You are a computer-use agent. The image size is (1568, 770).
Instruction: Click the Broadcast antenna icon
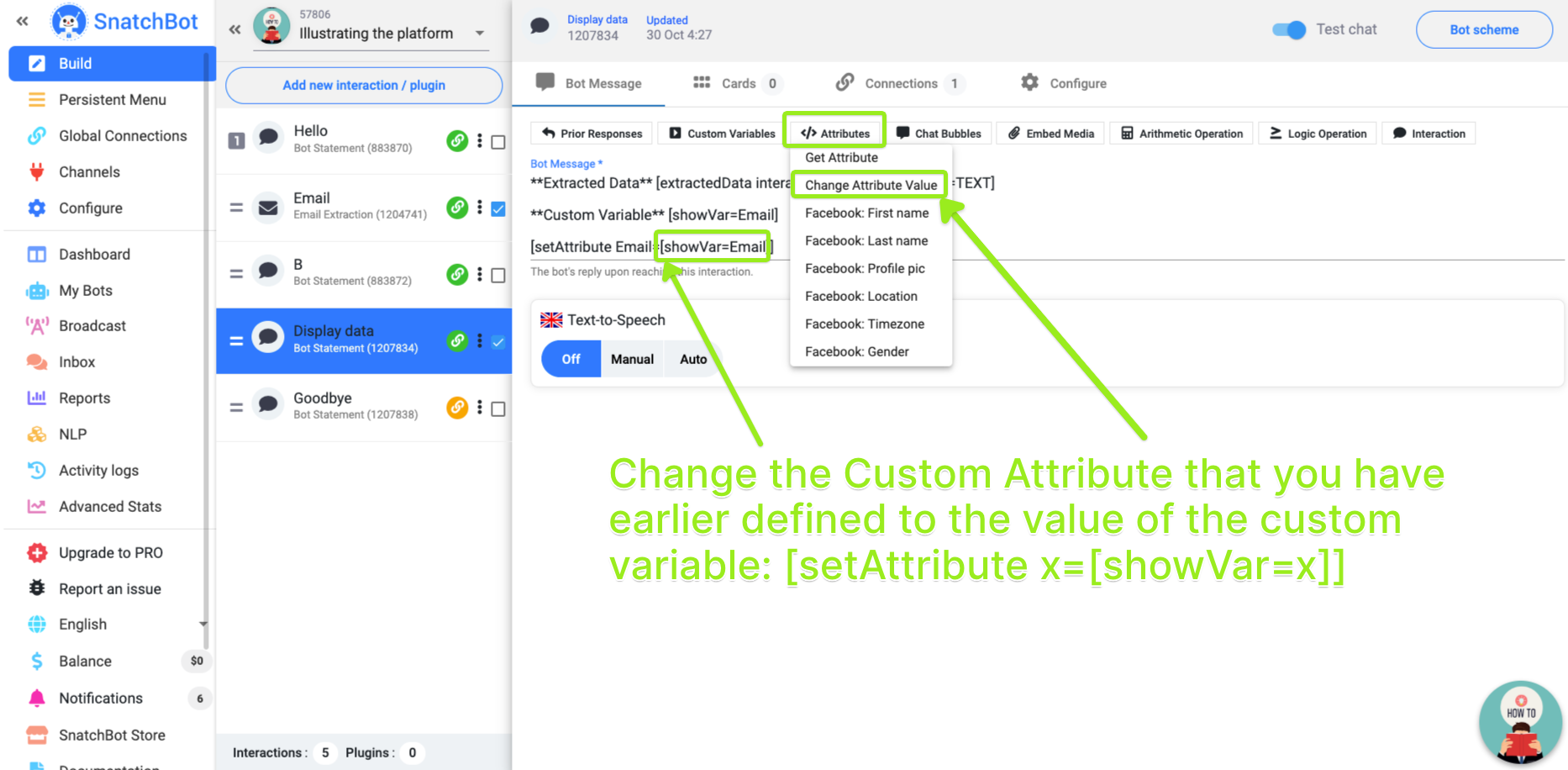pyautogui.click(x=36, y=326)
